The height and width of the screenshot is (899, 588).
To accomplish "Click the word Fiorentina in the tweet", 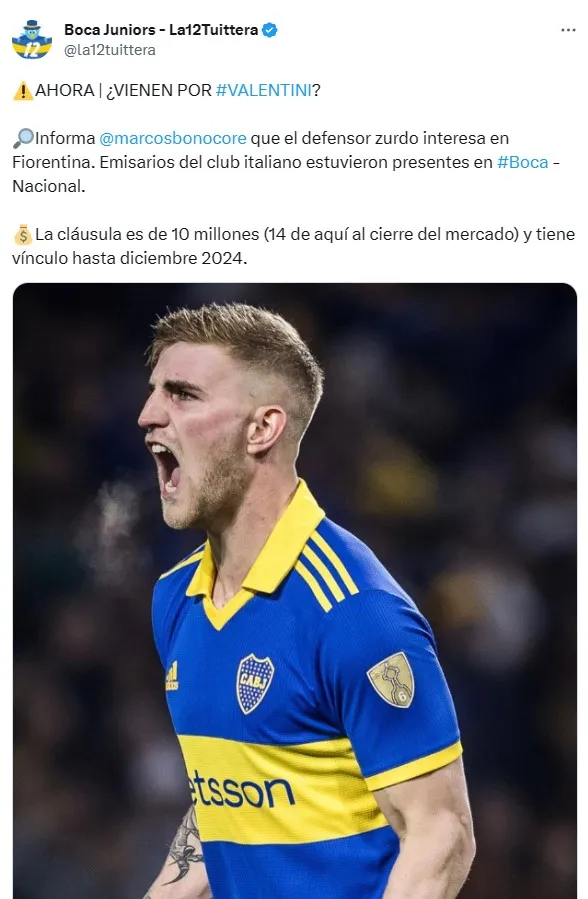I will pos(52,162).
